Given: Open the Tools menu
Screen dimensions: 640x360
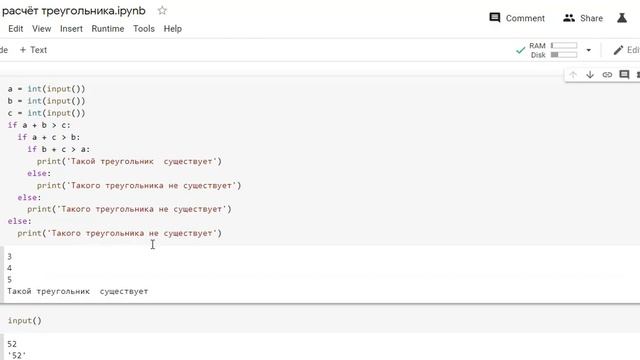Looking at the screenshot, I should pyautogui.click(x=144, y=29).
